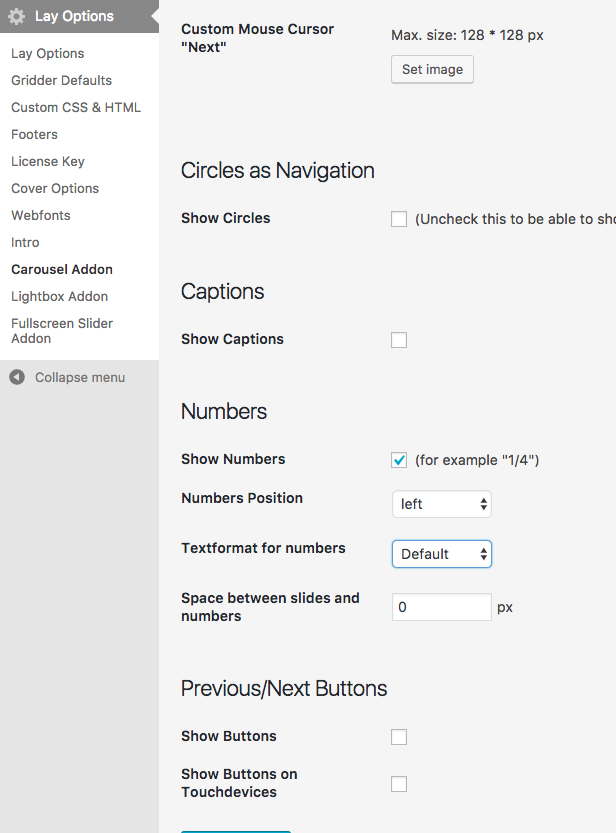Open Cover Options page
The height and width of the screenshot is (833, 616).
click(x=55, y=188)
